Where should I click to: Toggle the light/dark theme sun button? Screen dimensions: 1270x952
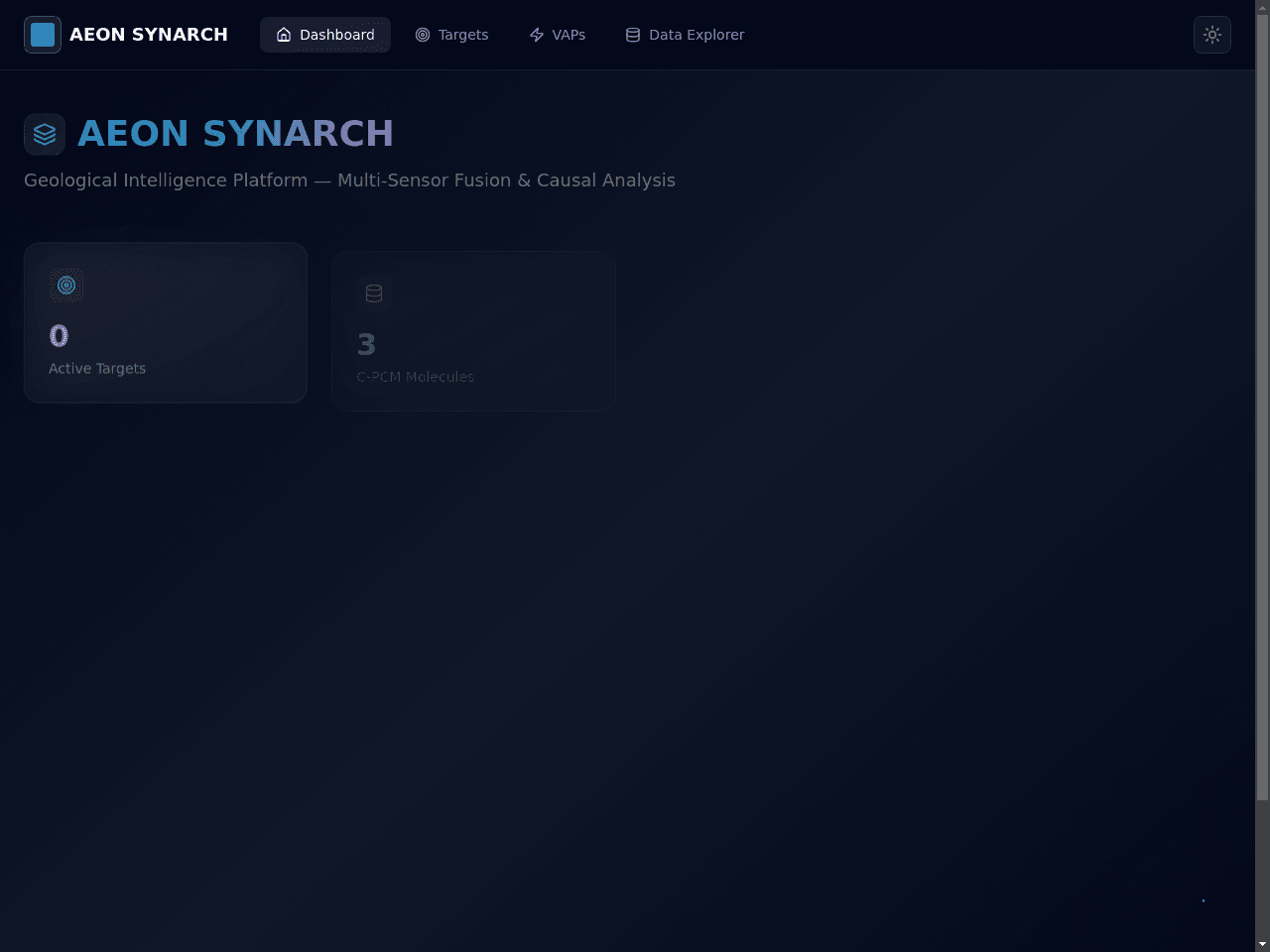pyautogui.click(x=1212, y=35)
